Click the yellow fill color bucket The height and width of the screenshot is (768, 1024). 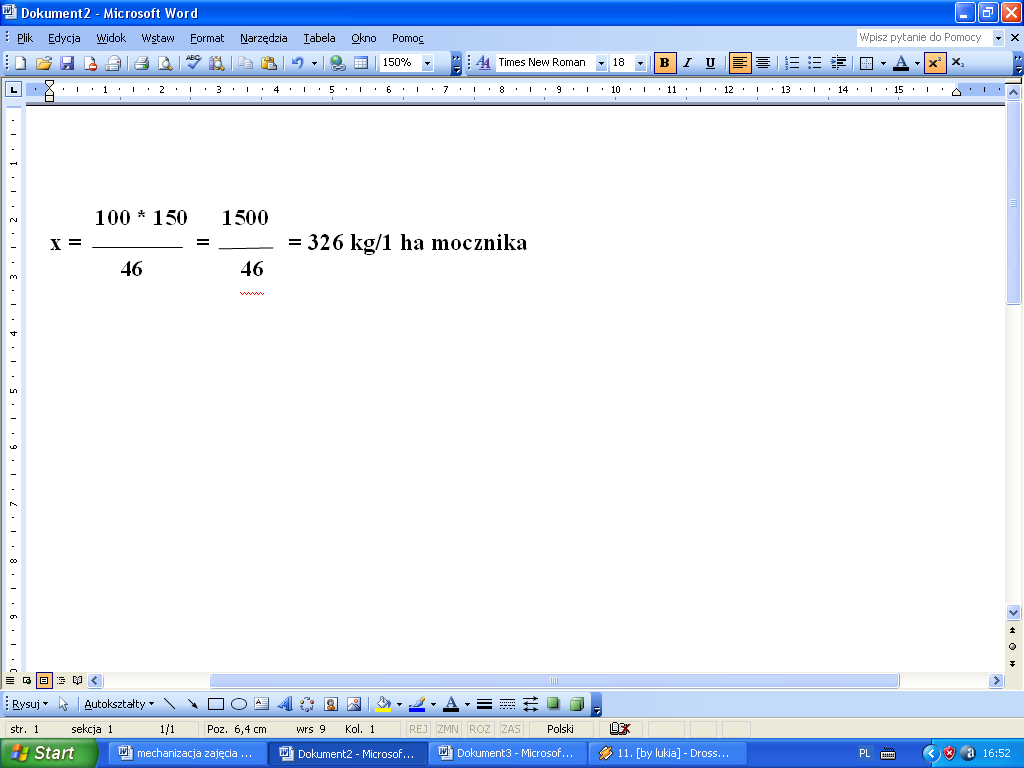coord(383,704)
